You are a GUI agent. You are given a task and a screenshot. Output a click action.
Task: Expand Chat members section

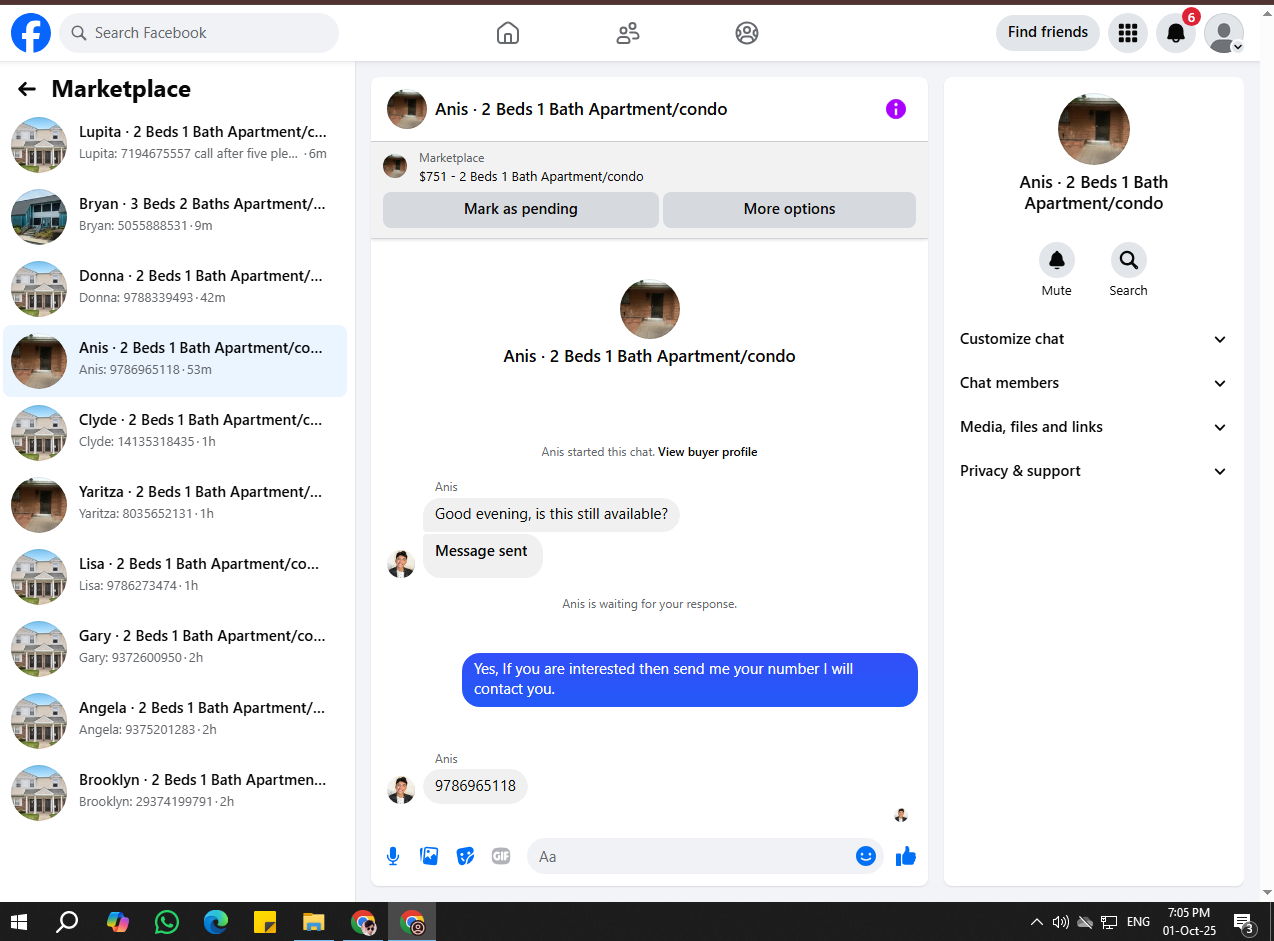[x=1094, y=383]
